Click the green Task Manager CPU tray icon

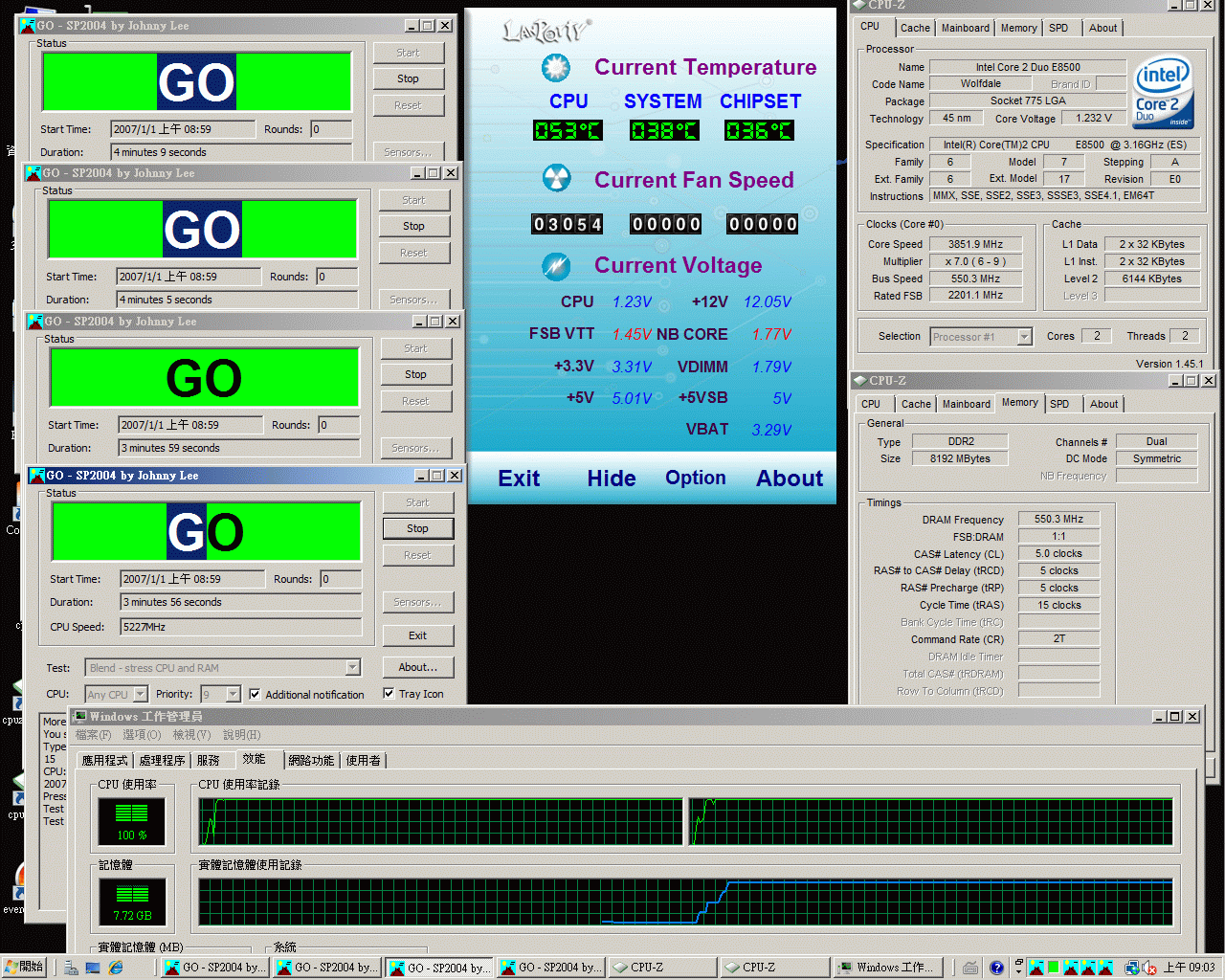tap(1053, 968)
